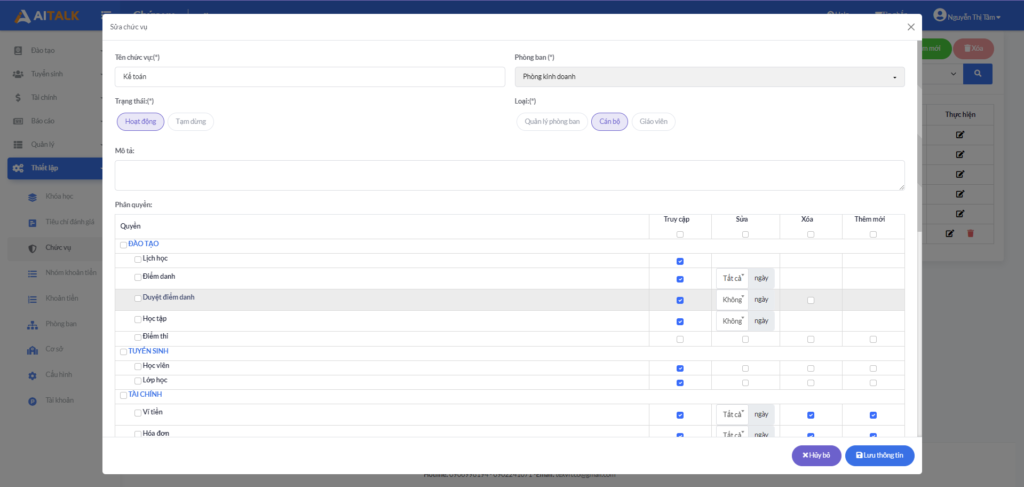Click the Phòng ban hierarchy icon in sidebar

(x=32, y=324)
